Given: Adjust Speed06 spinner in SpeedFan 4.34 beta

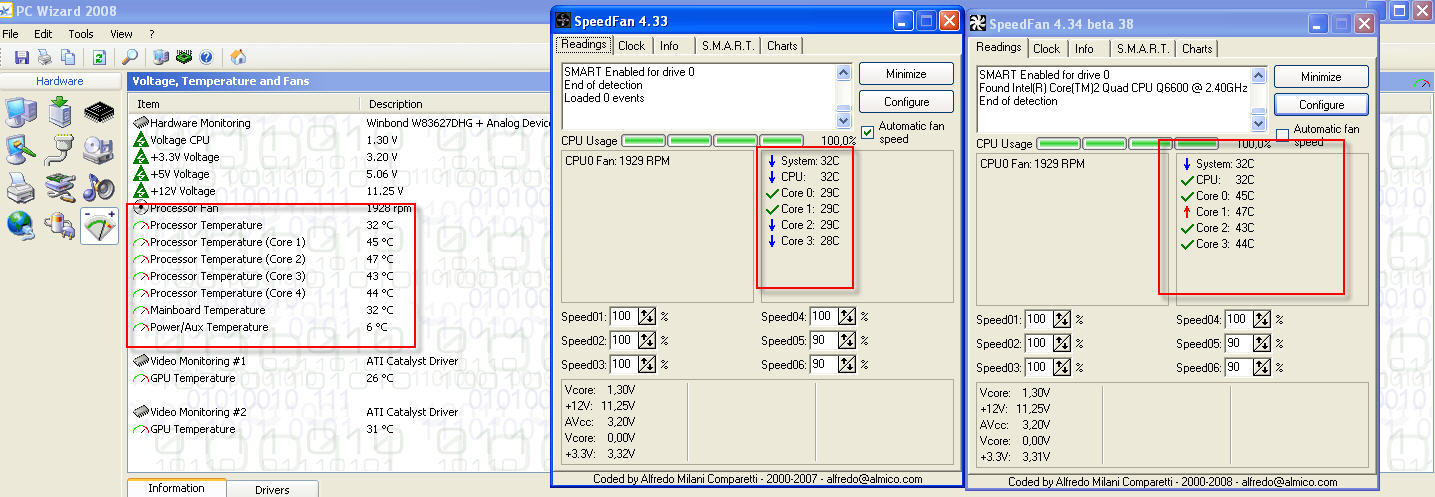Looking at the screenshot, I should coord(1262,368).
